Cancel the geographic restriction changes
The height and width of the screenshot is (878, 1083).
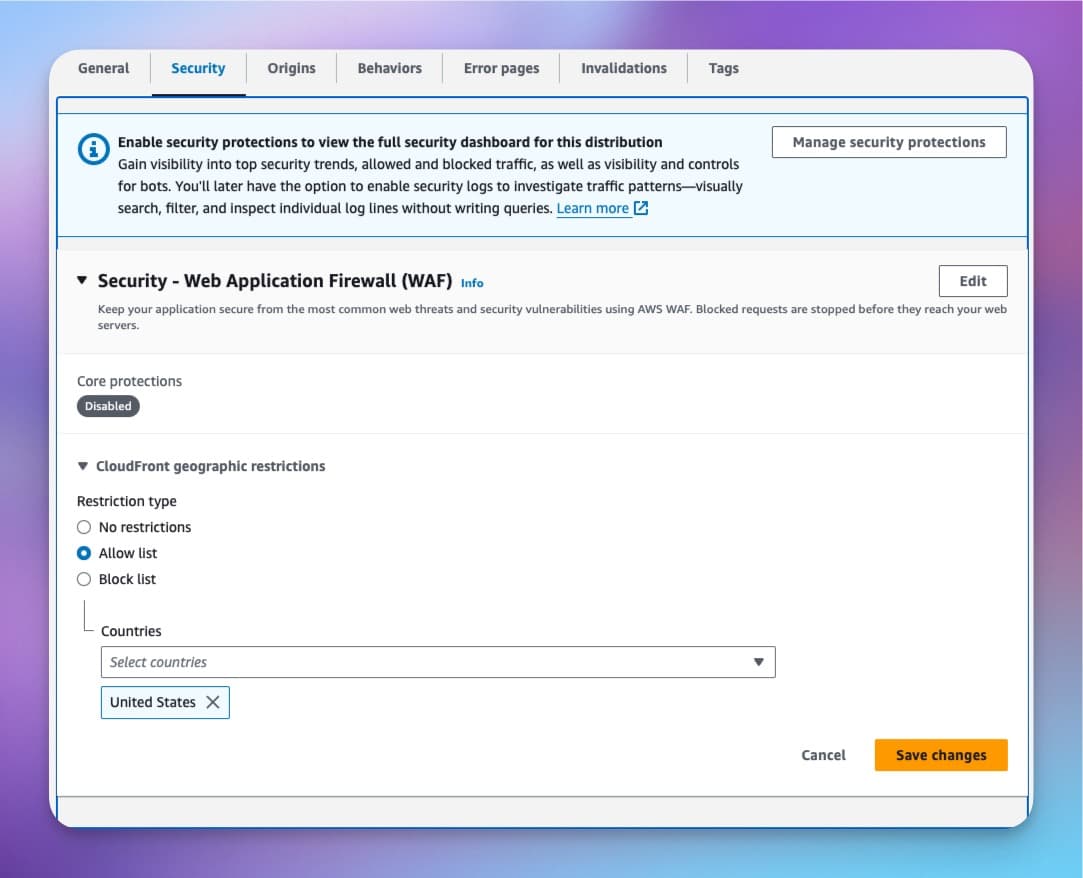click(823, 755)
